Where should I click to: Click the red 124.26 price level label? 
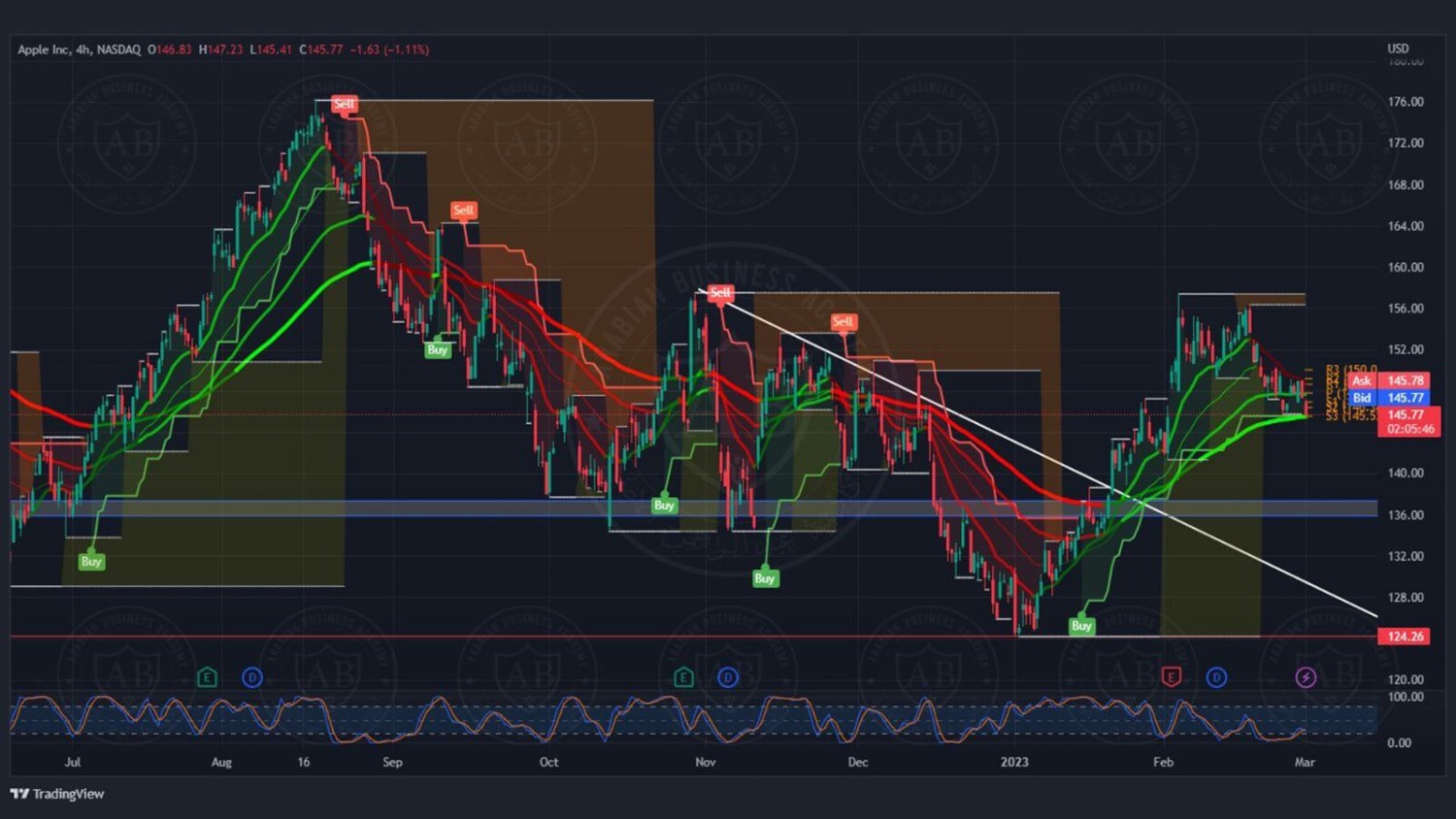(1405, 637)
